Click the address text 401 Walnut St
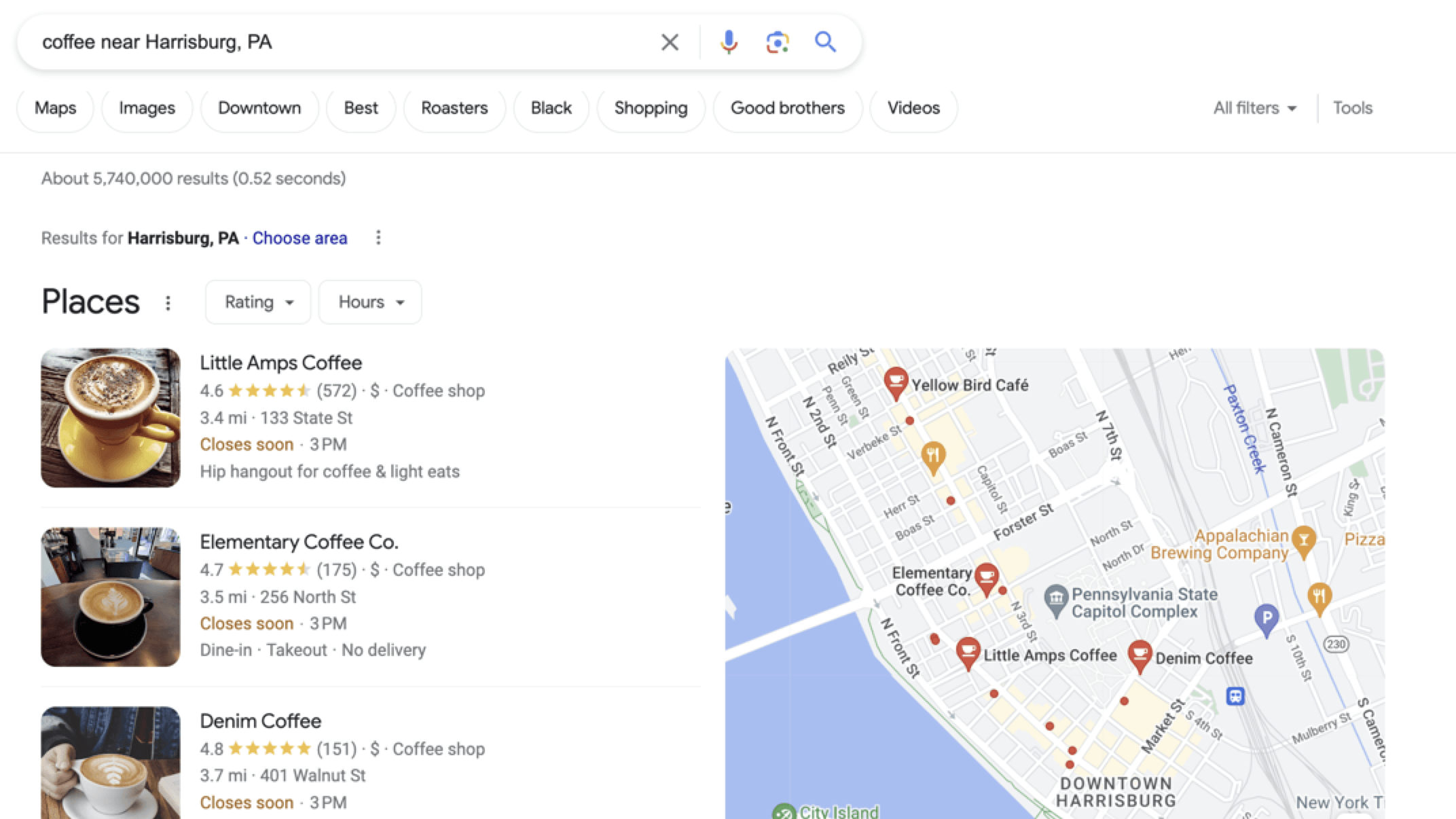Viewport: 1456px width, 819px height. click(x=312, y=776)
